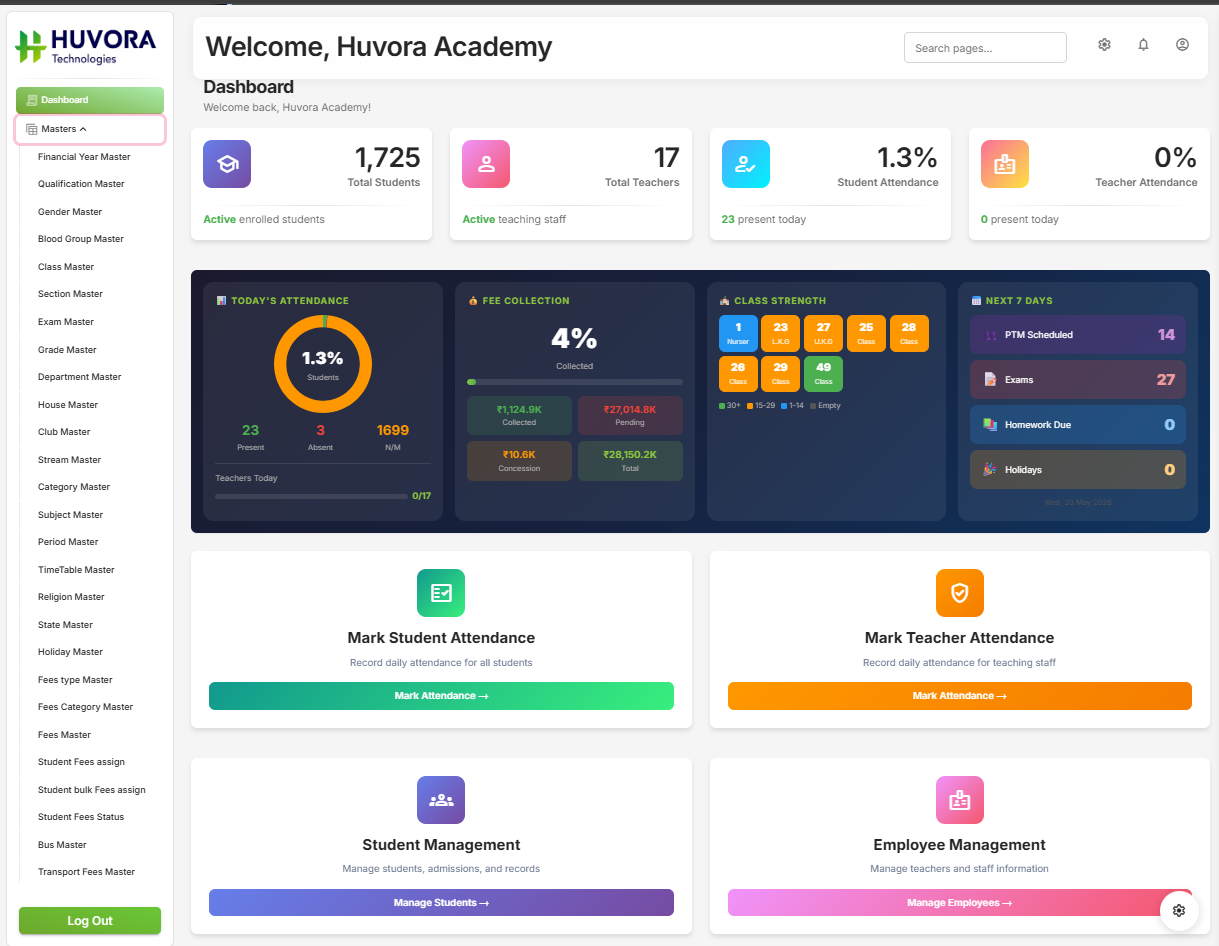Click the green 49 class strength tile

coord(823,374)
